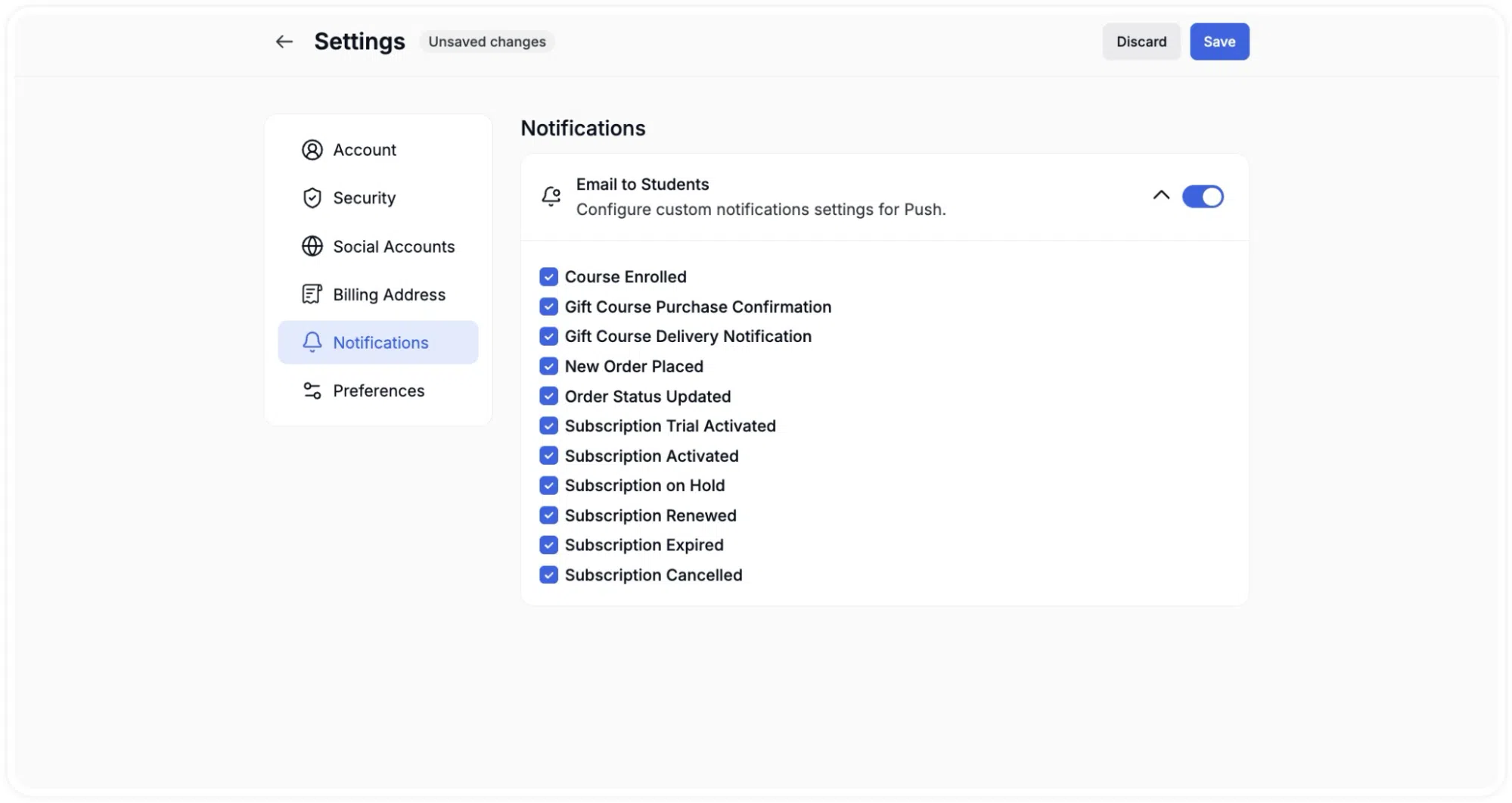
Task: Click the Preferences sliders icon
Action: click(x=312, y=391)
